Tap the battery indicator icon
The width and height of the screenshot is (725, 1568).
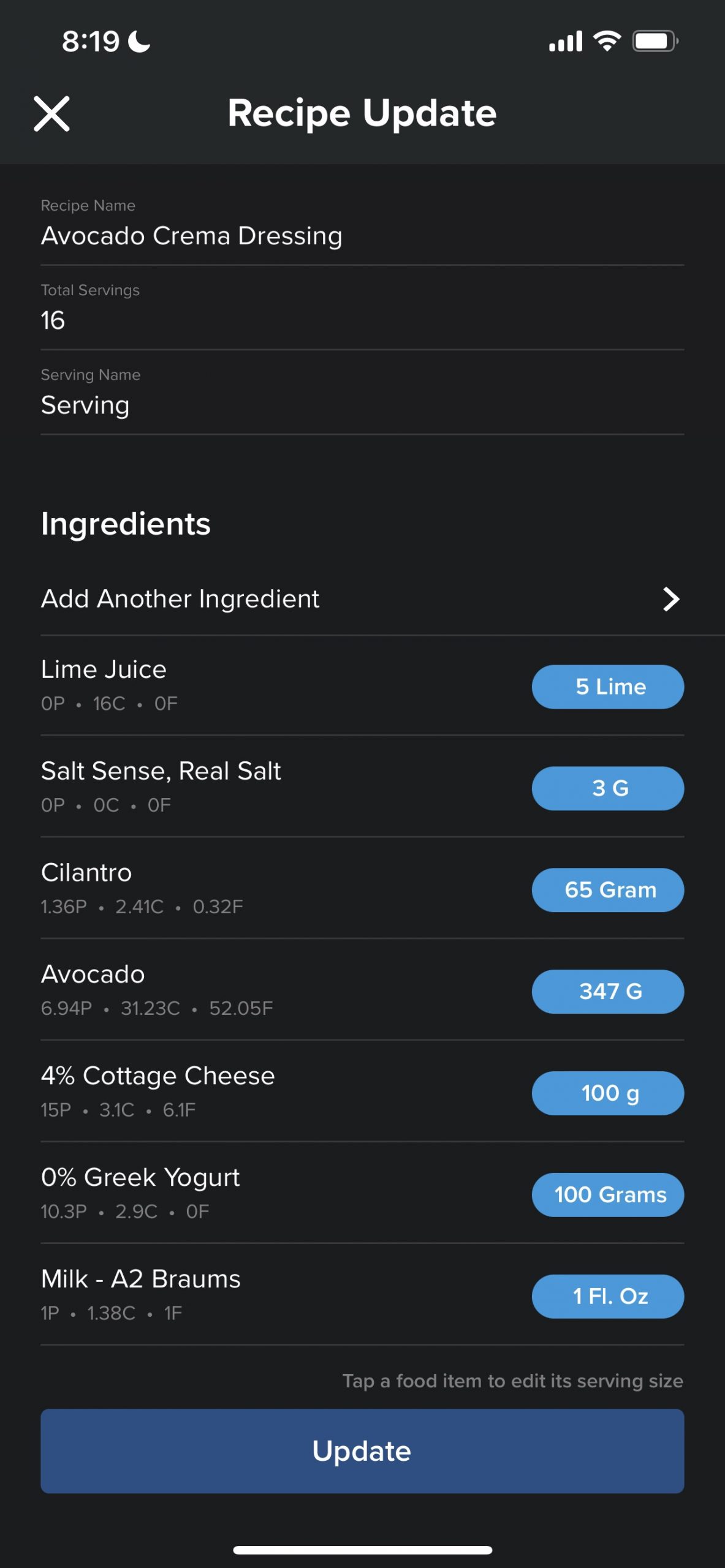point(655,41)
